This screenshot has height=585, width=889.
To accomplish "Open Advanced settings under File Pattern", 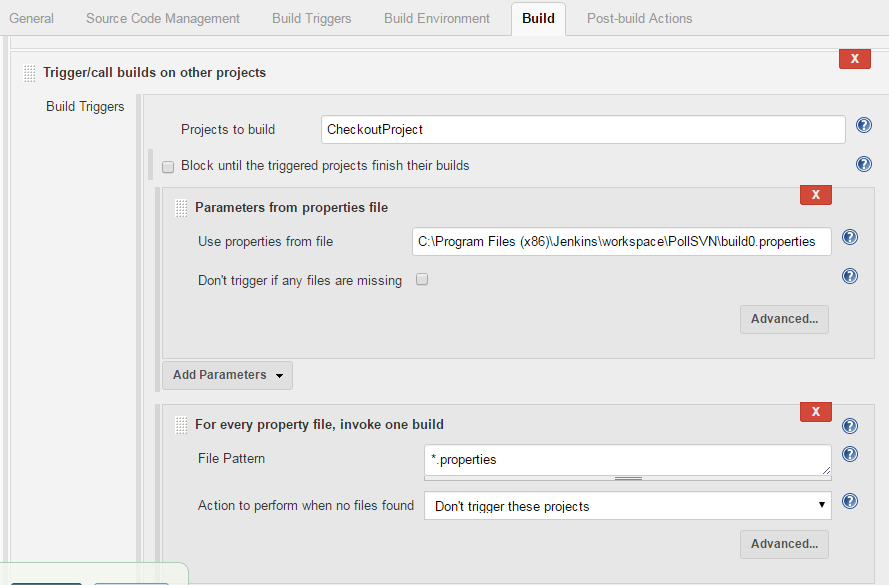I will [784, 544].
